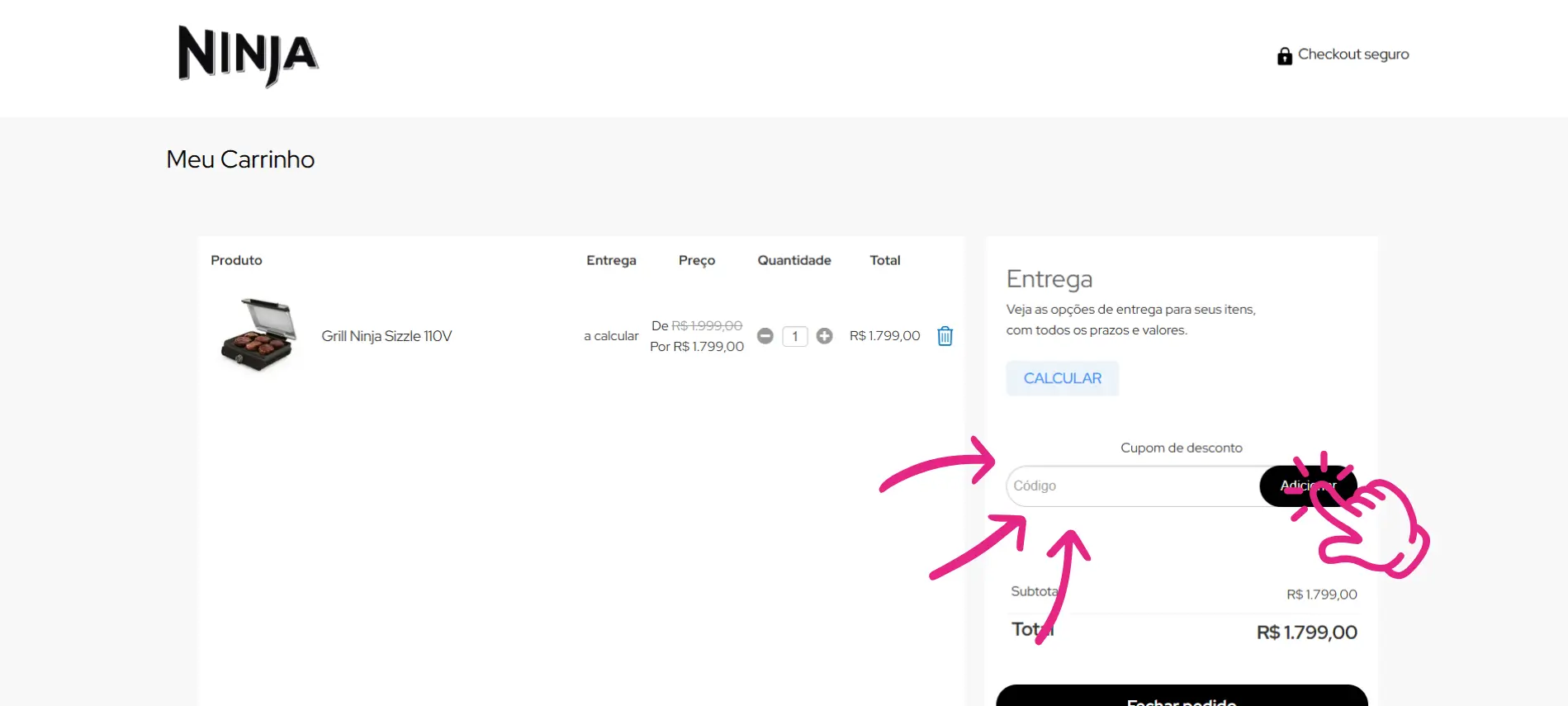Decrease quantity with the minus icon
This screenshot has width=1568, height=706.
click(x=765, y=336)
